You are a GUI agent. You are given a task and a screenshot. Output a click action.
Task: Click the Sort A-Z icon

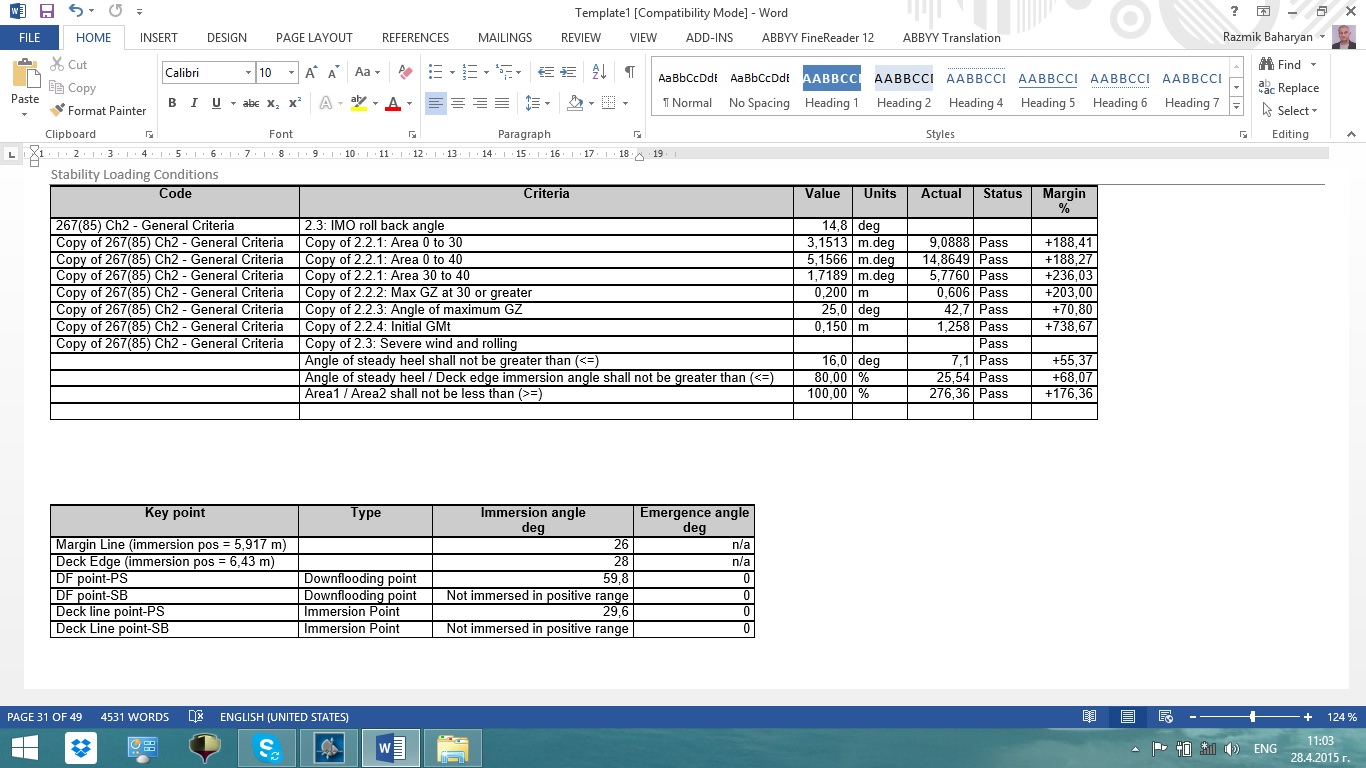coord(599,72)
